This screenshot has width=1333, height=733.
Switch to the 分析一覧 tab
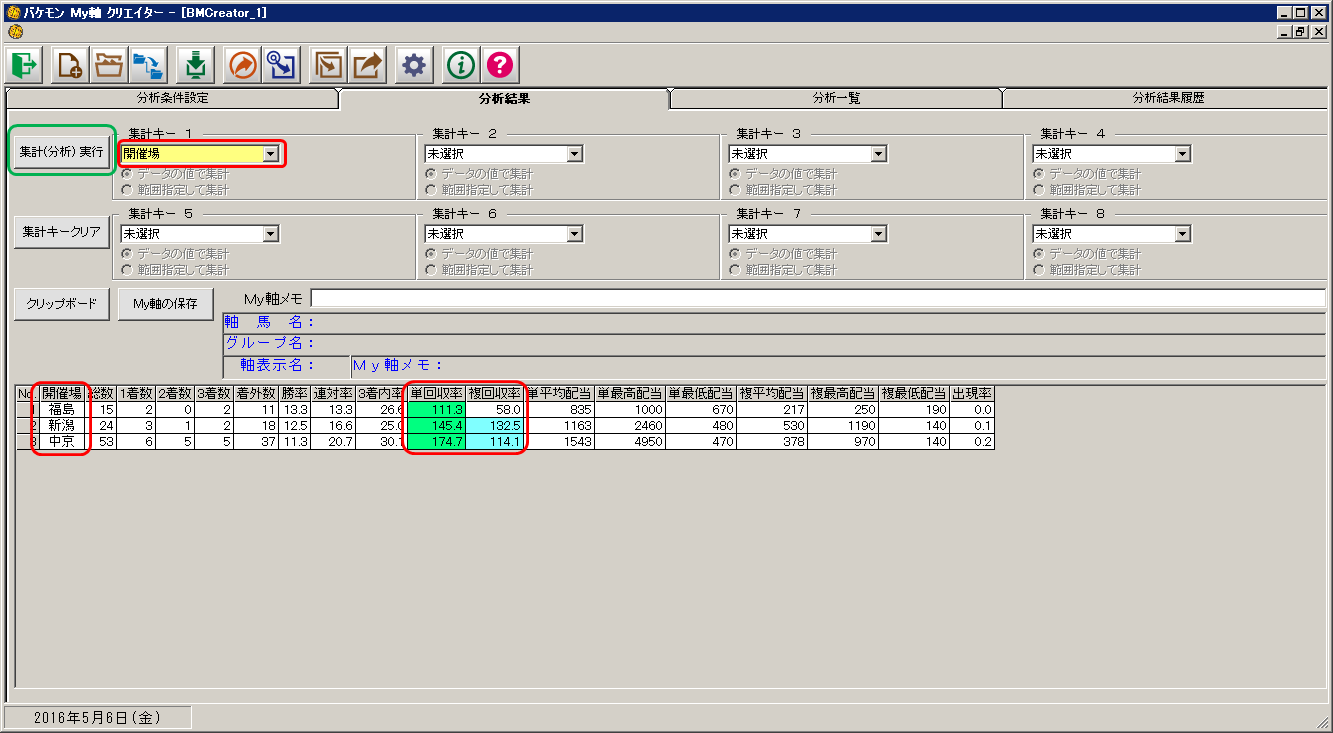click(836, 98)
